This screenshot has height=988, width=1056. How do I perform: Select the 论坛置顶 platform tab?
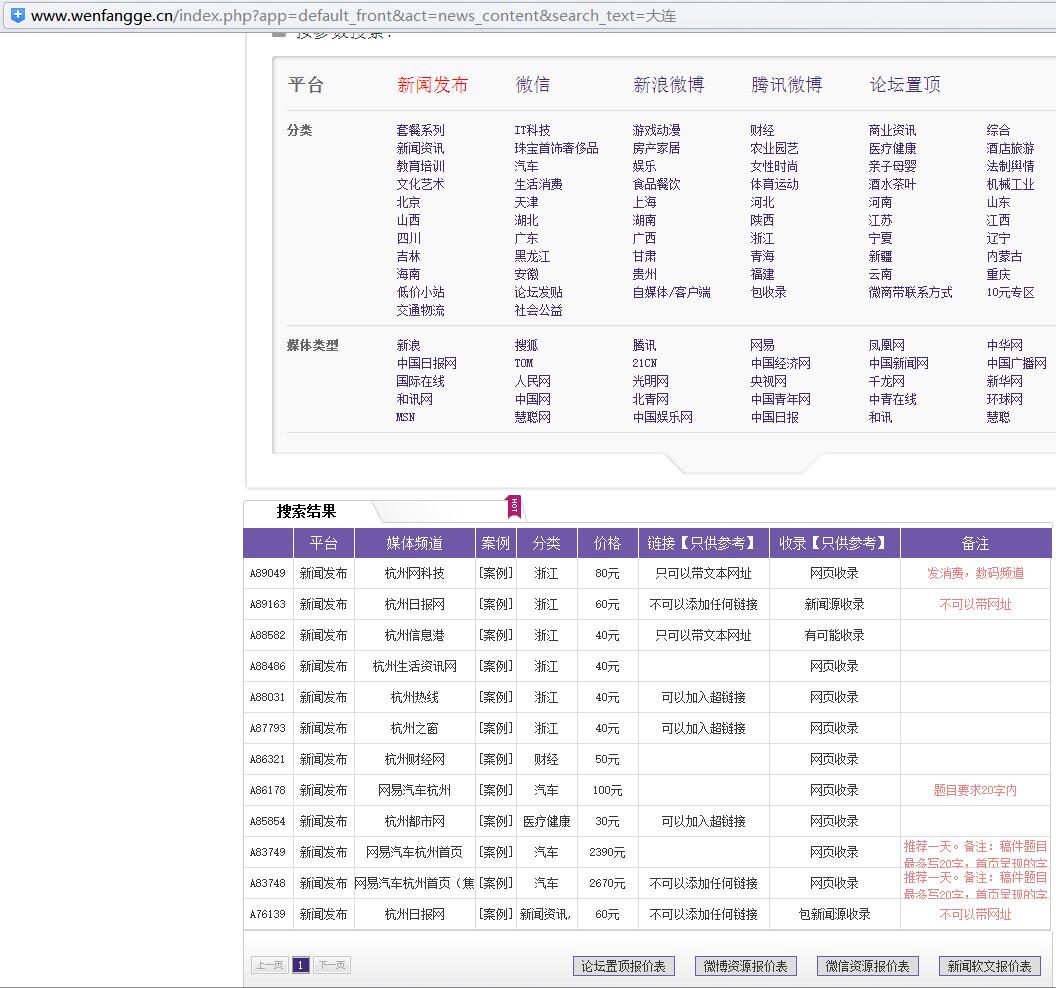[x=905, y=85]
